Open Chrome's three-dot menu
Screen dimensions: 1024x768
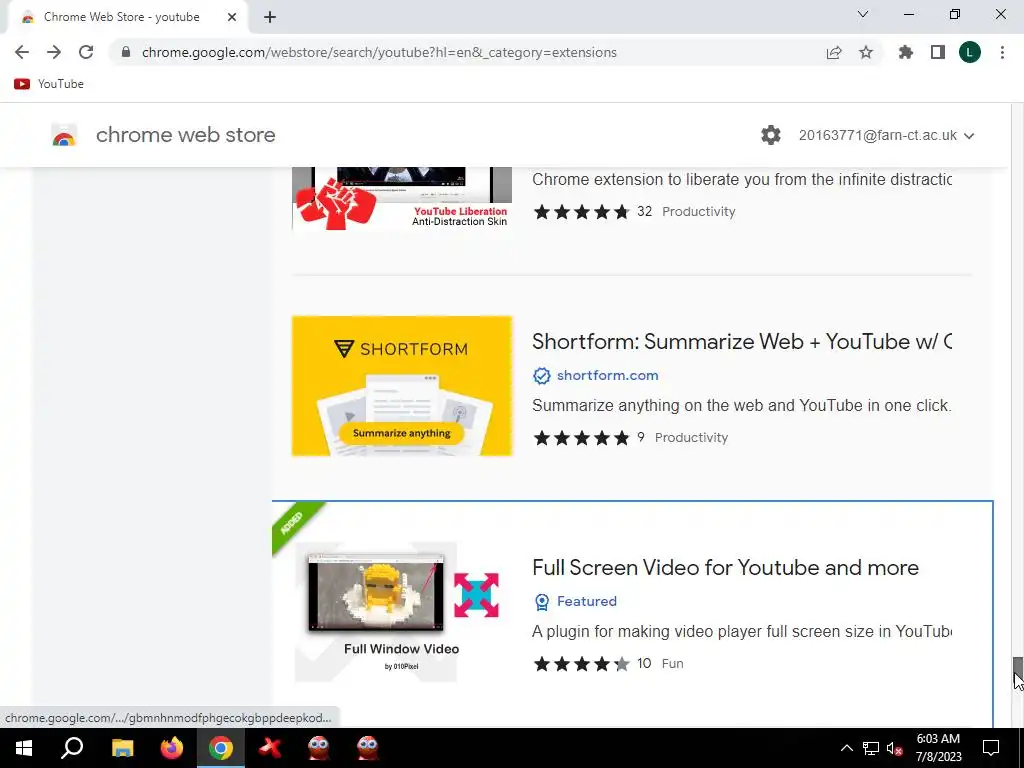[1002, 52]
